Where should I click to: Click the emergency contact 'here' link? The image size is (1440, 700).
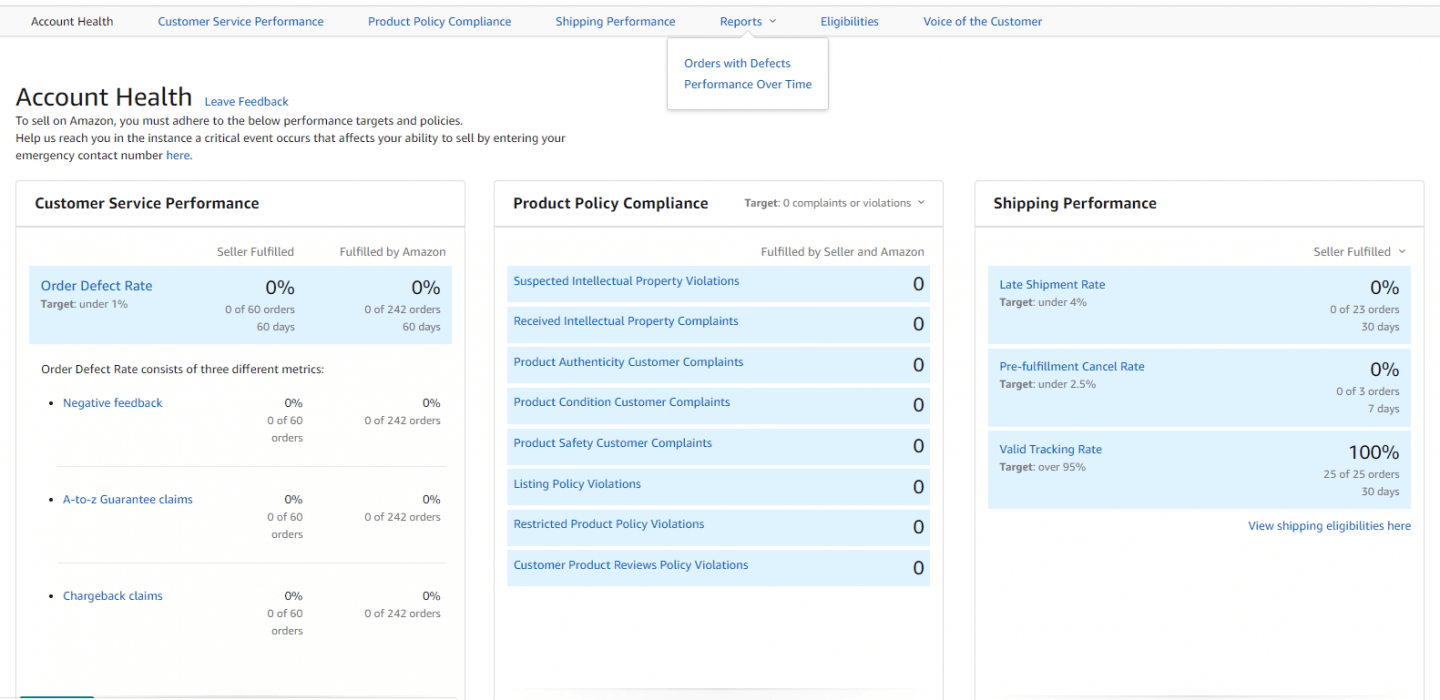coord(177,155)
